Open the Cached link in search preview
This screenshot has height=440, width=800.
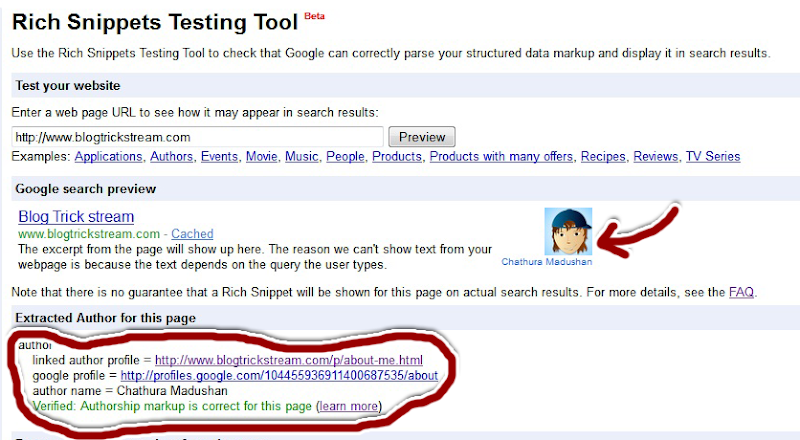click(192, 234)
